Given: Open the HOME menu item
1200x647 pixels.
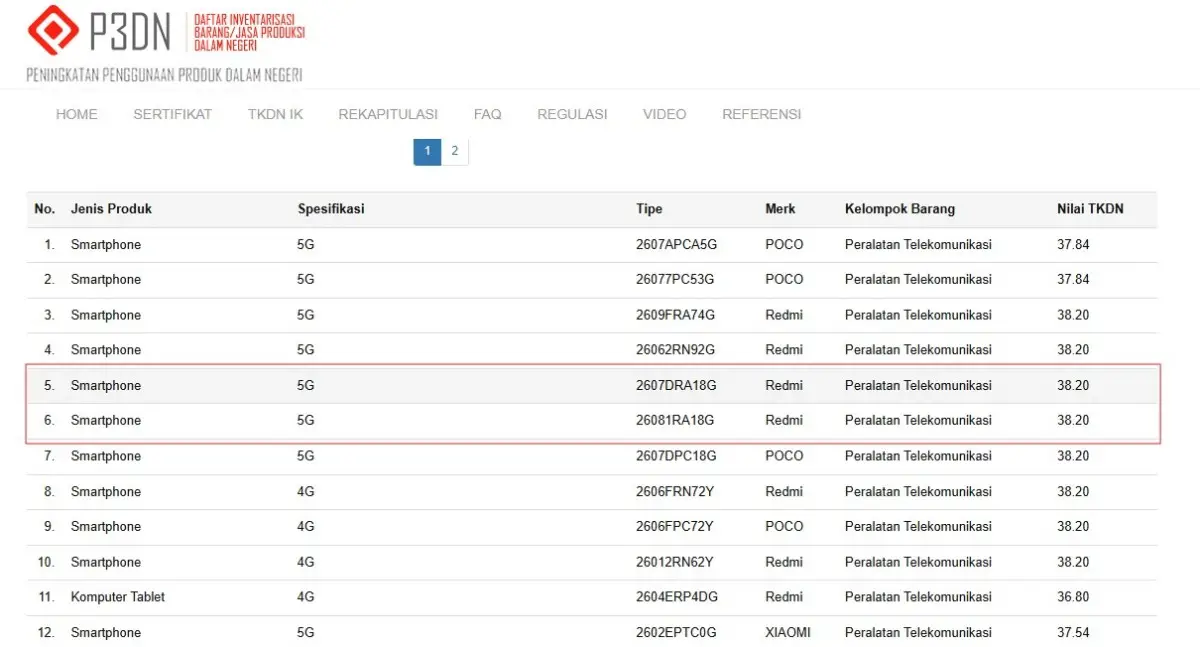Looking at the screenshot, I should pyautogui.click(x=77, y=114).
